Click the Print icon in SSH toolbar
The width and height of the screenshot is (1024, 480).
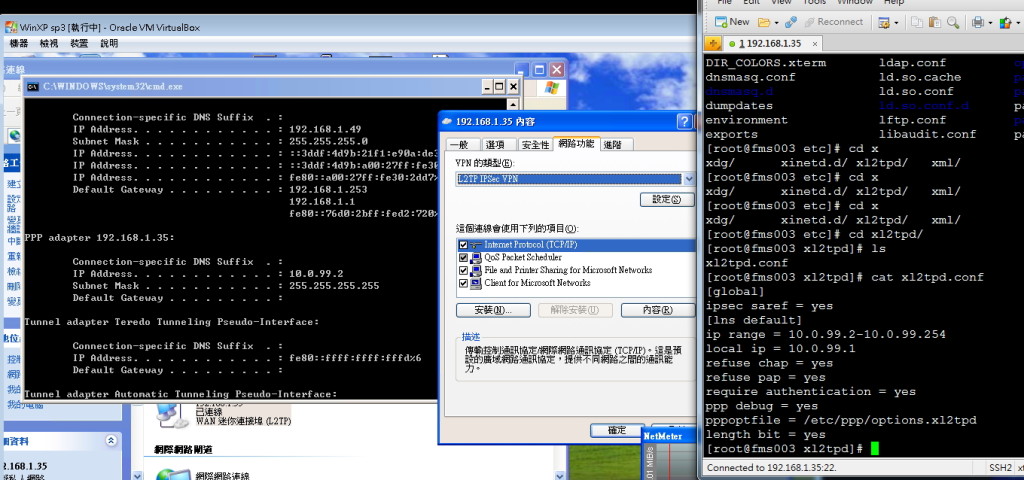tap(978, 22)
